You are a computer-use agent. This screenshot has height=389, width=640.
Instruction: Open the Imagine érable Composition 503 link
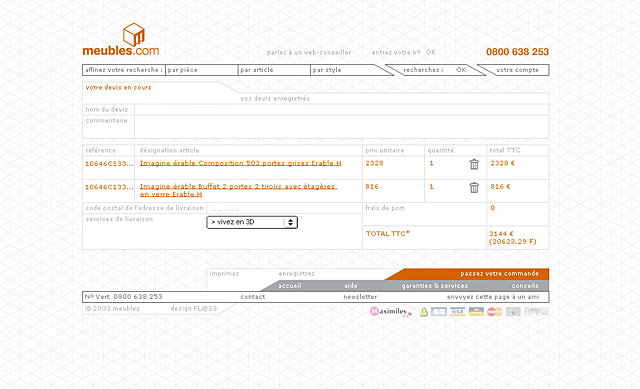click(x=240, y=163)
